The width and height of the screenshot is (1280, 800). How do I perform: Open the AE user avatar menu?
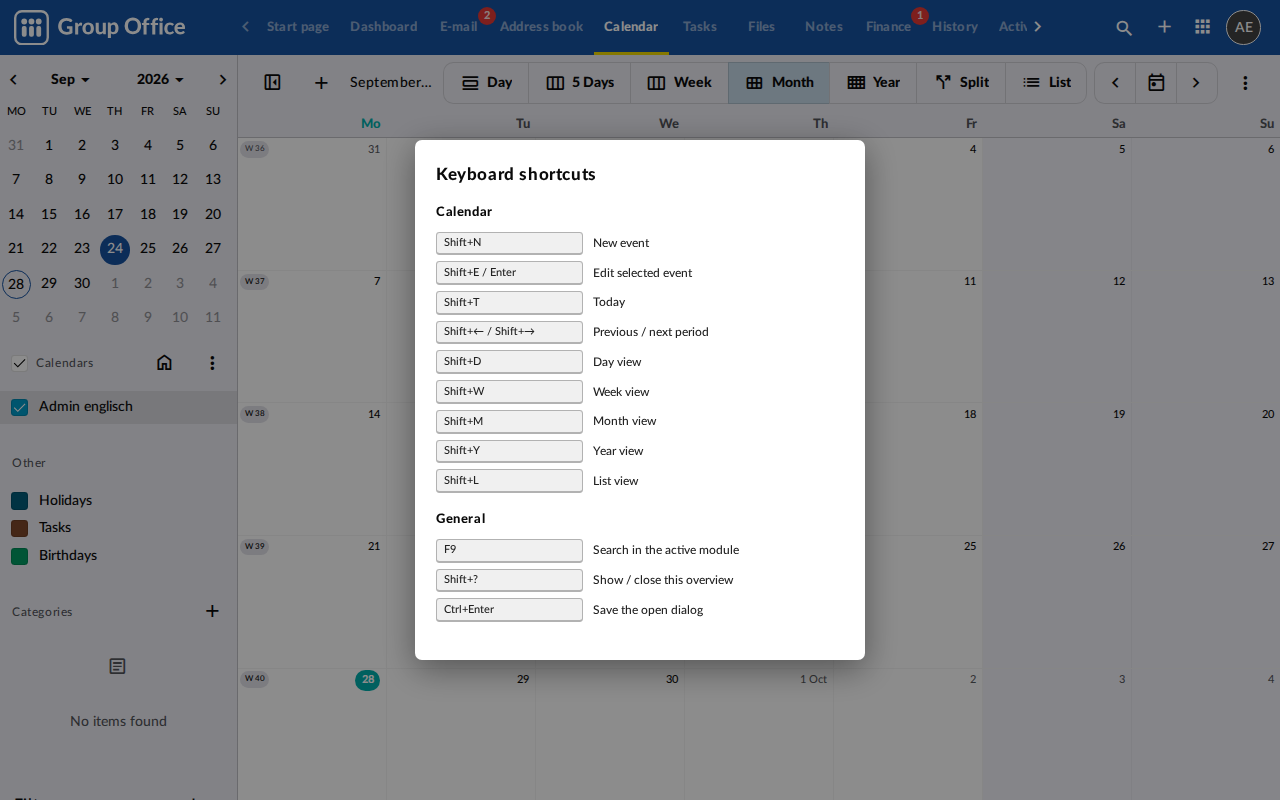[x=1243, y=27]
